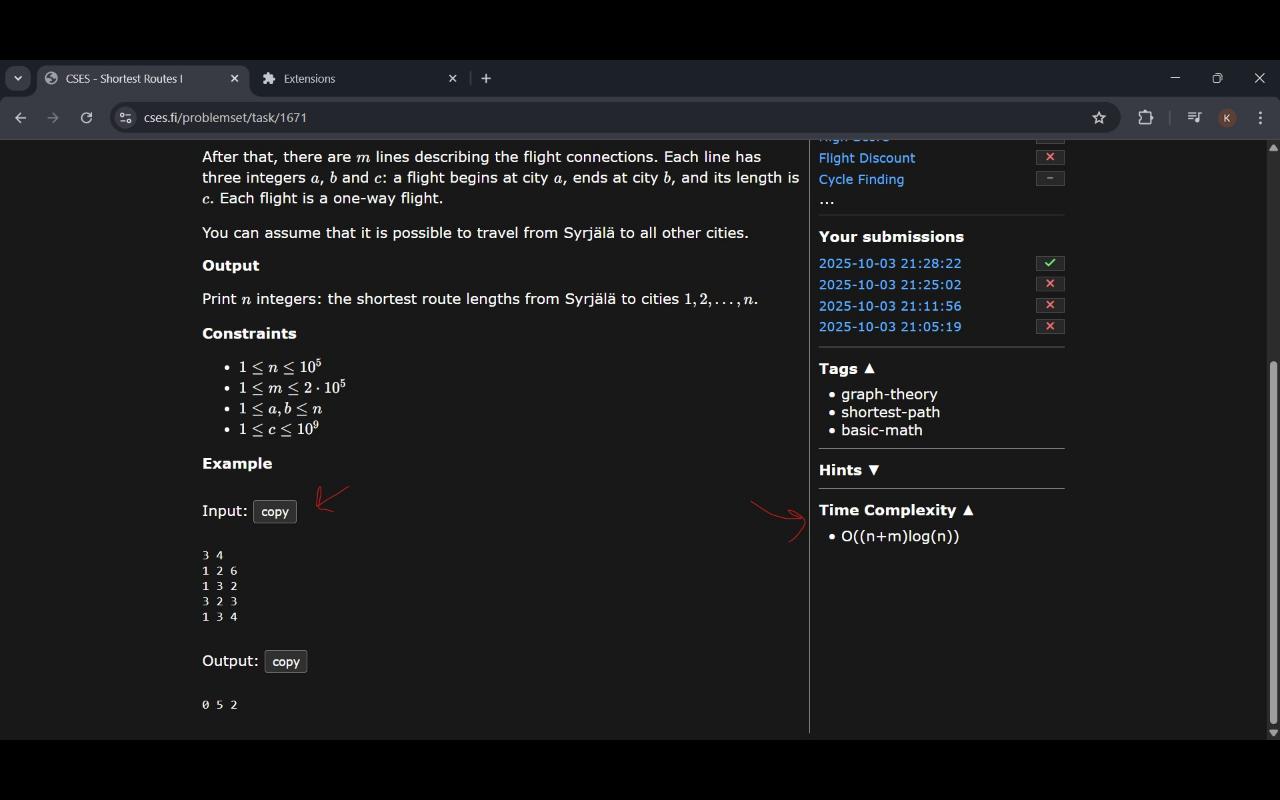
Task: Collapse the Time Complexity section
Action: (x=896, y=510)
